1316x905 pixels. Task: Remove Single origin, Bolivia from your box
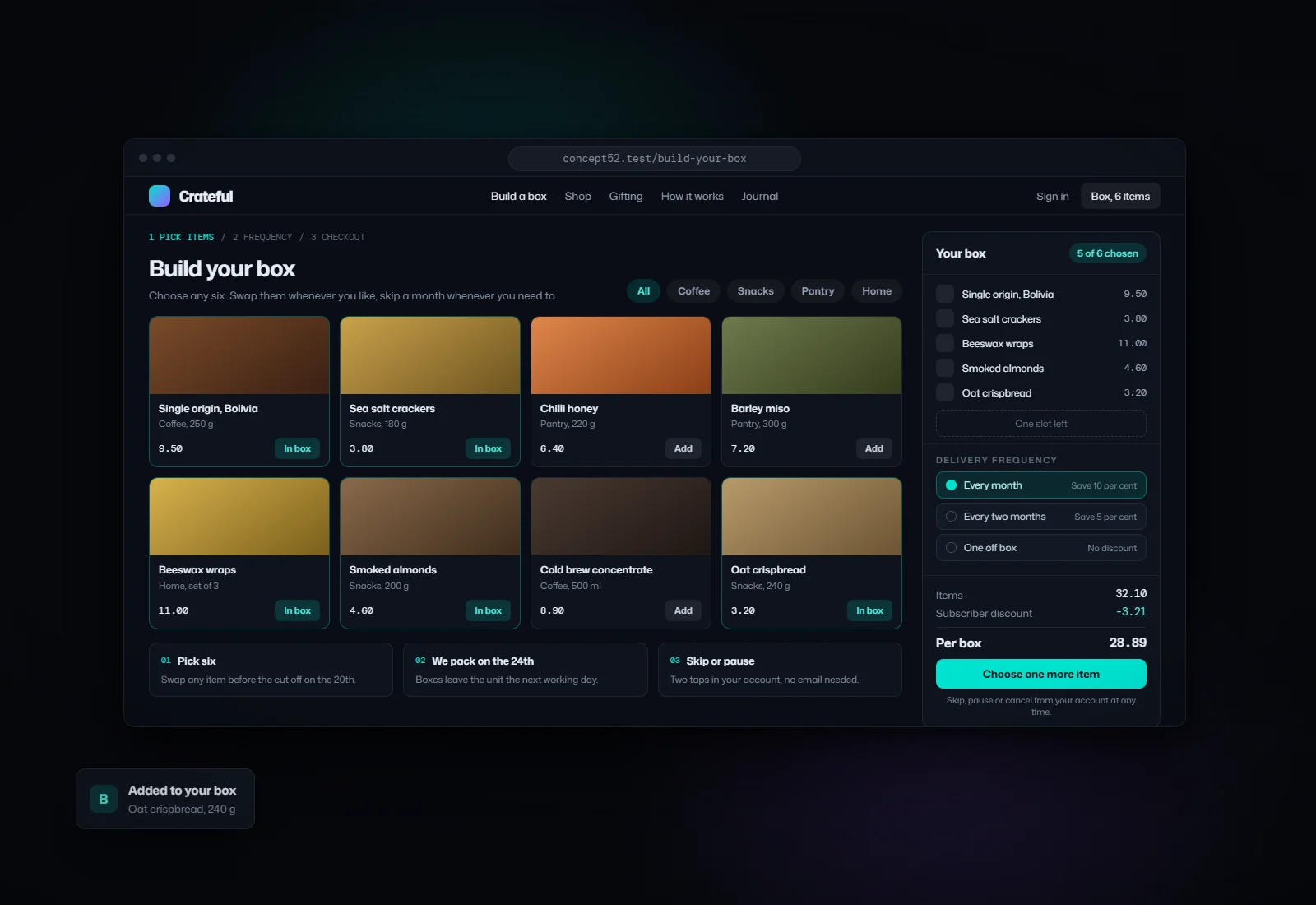click(x=945, y=294)
